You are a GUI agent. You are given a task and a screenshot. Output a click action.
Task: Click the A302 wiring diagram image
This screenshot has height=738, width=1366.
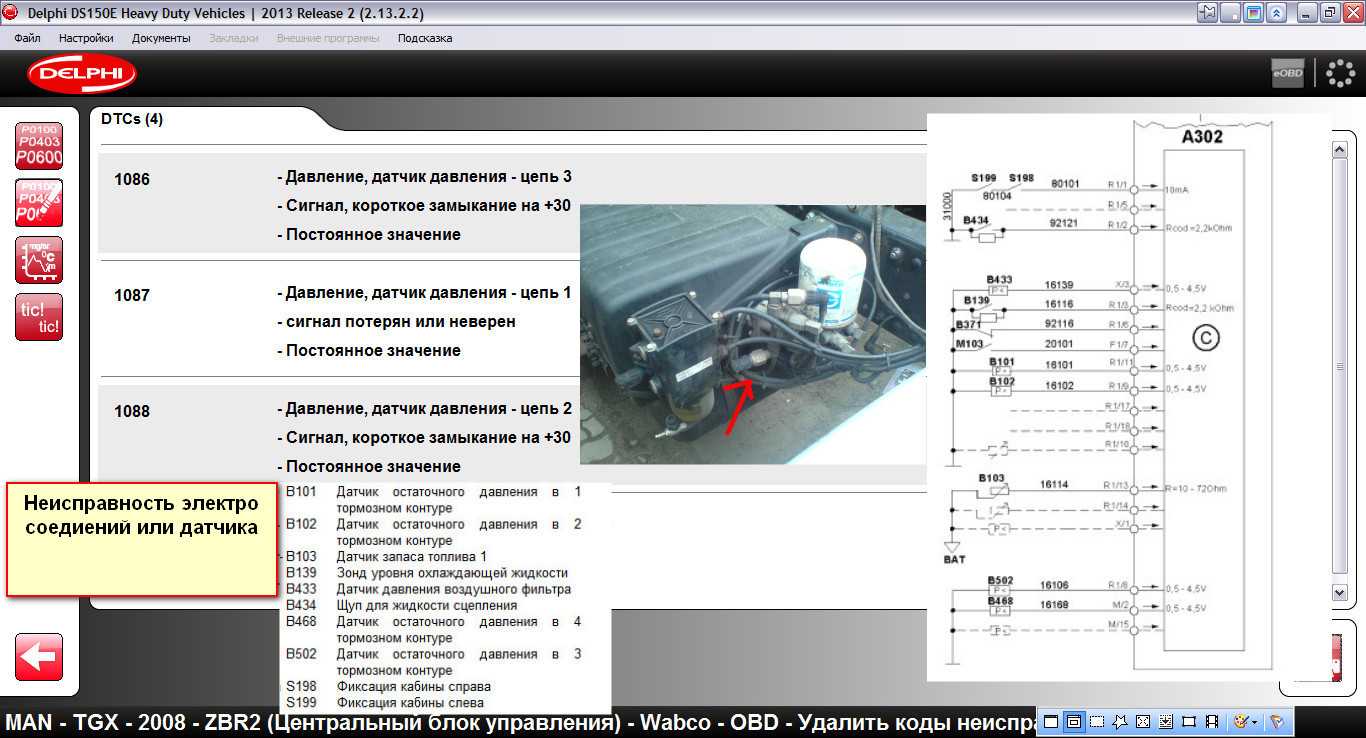1128,397
